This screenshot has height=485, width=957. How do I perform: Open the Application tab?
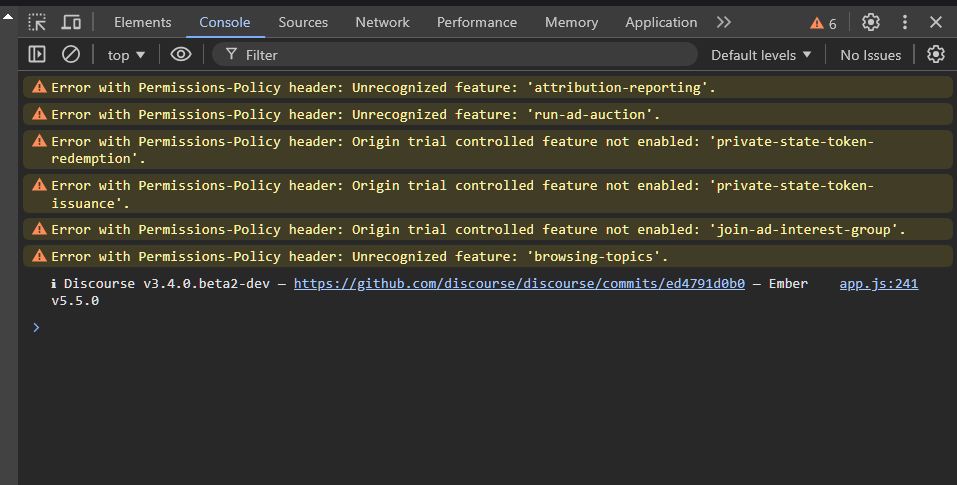click(x=661, y=23)
